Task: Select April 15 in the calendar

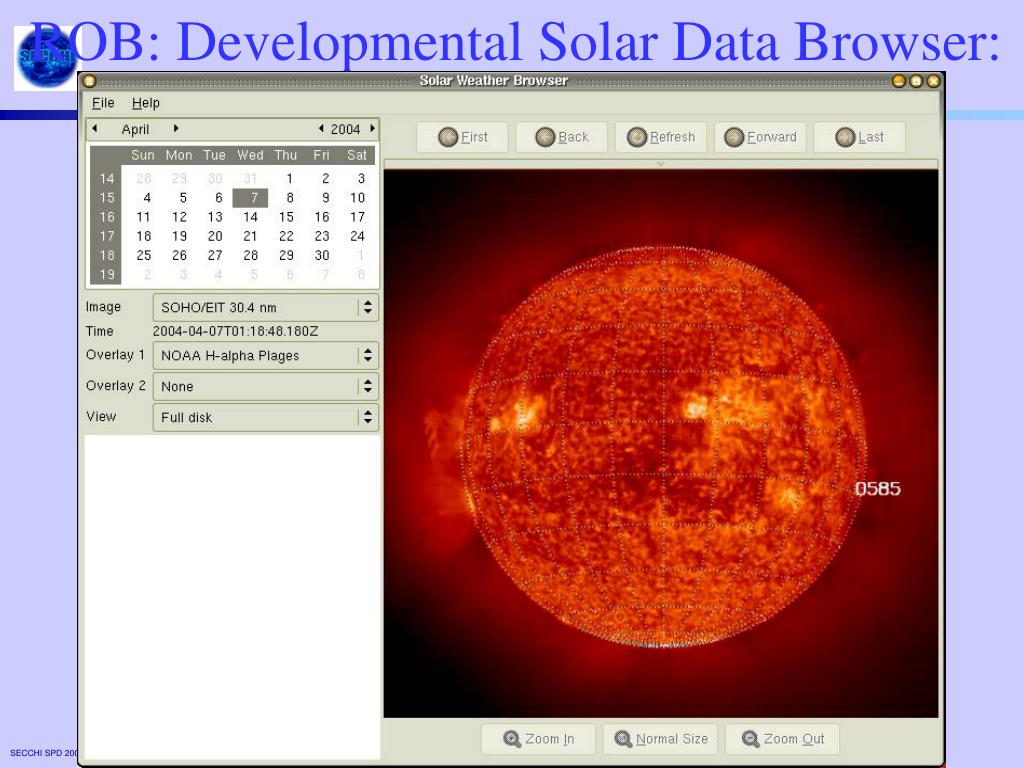Action: pyautogui.click(x=286, y=217)
